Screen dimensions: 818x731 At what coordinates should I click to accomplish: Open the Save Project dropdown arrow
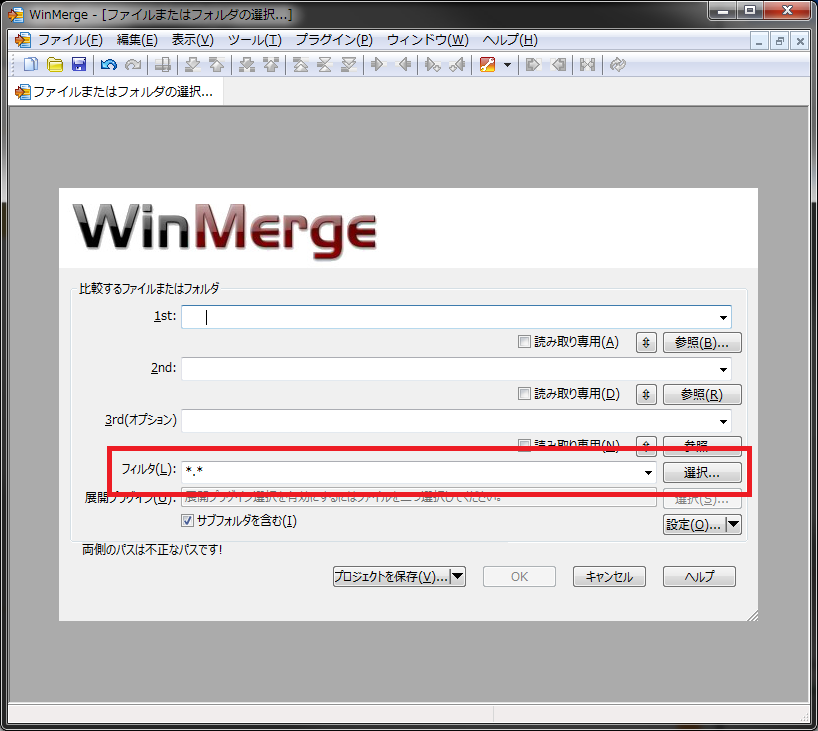click(x=457, y=576)
